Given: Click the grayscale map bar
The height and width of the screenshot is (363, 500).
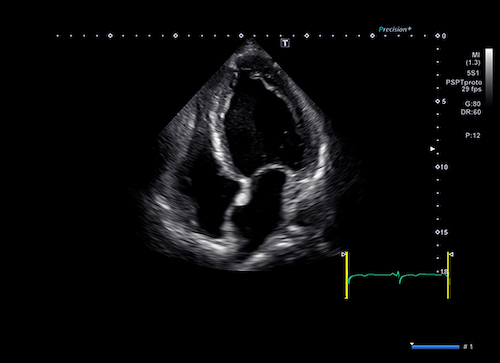Looking at the screenshot, I should tap(489, 77).
